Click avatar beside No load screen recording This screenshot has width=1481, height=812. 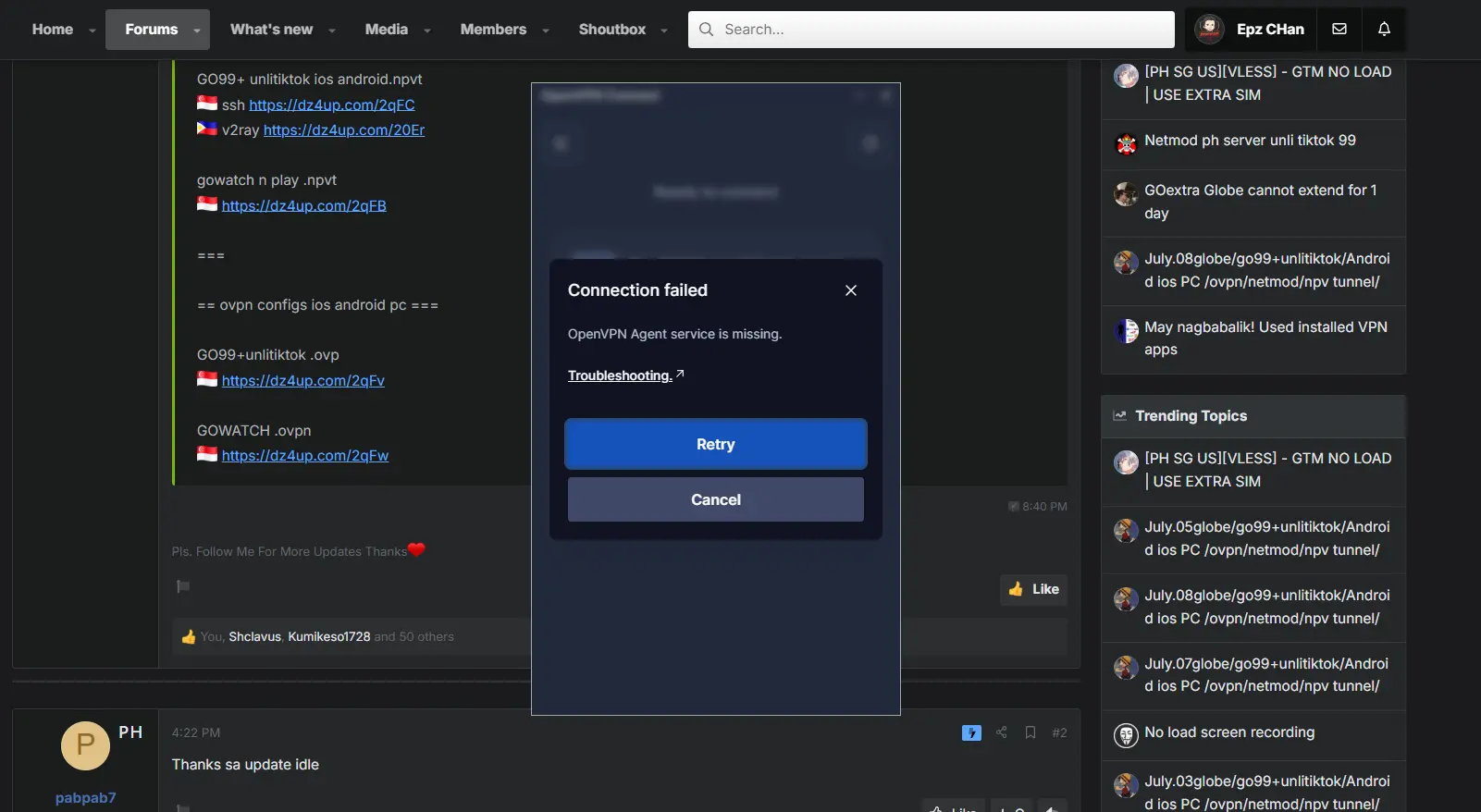(x=1126, y=735)
